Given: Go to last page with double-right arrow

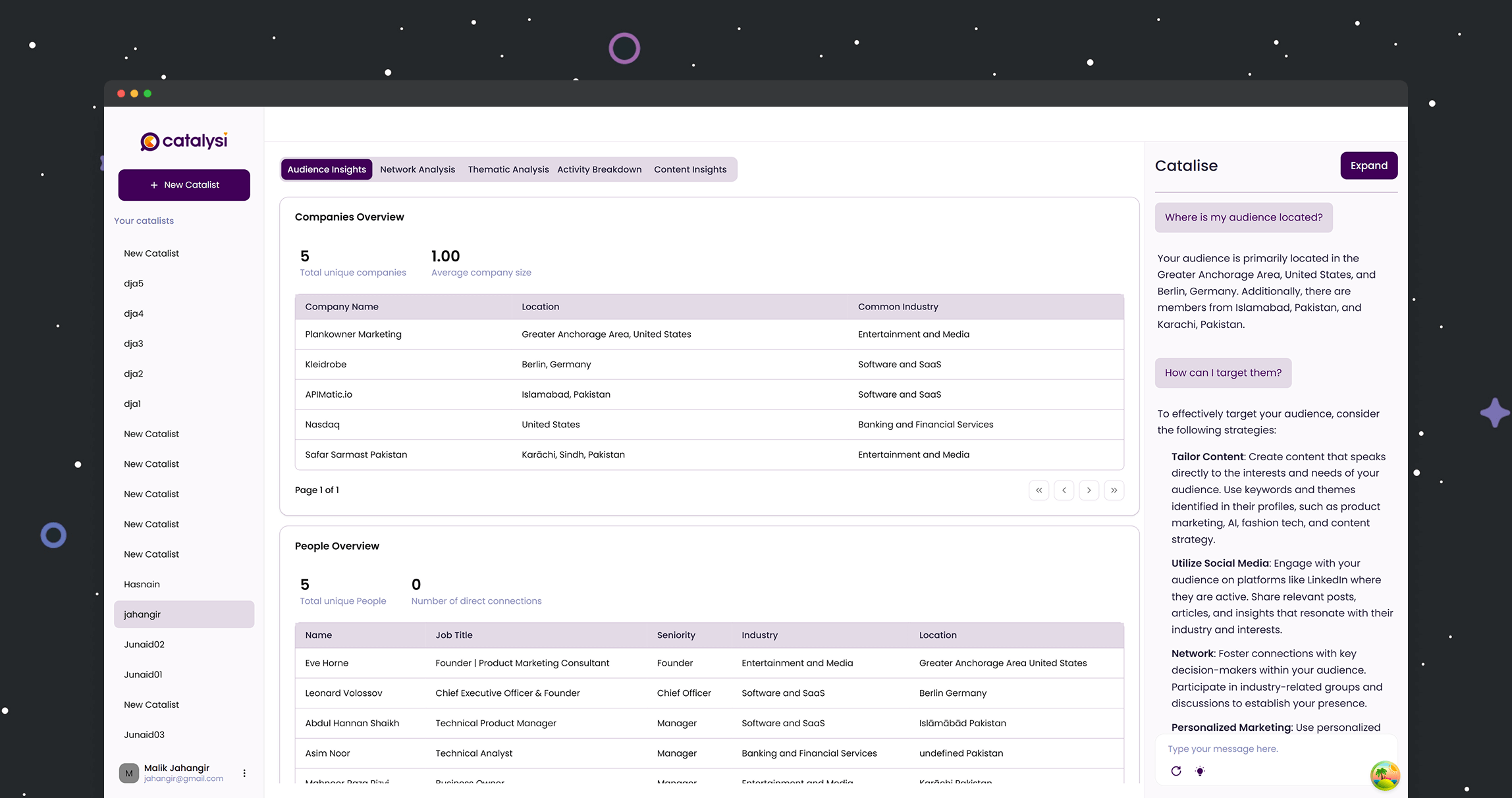Looking at the screenshot, I should (1114, 490).
